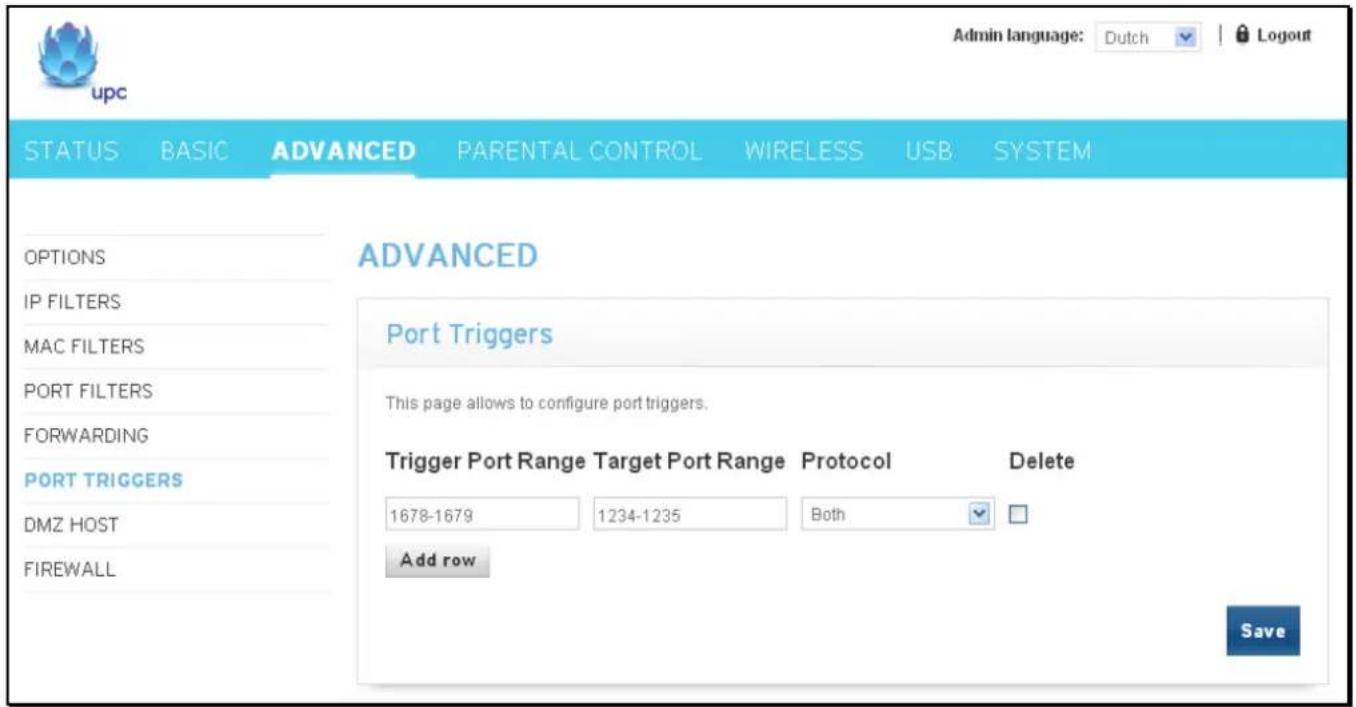The image size is (1356, 707).
Task: Go to the WIRELESS tab
Action: point(804,153)
